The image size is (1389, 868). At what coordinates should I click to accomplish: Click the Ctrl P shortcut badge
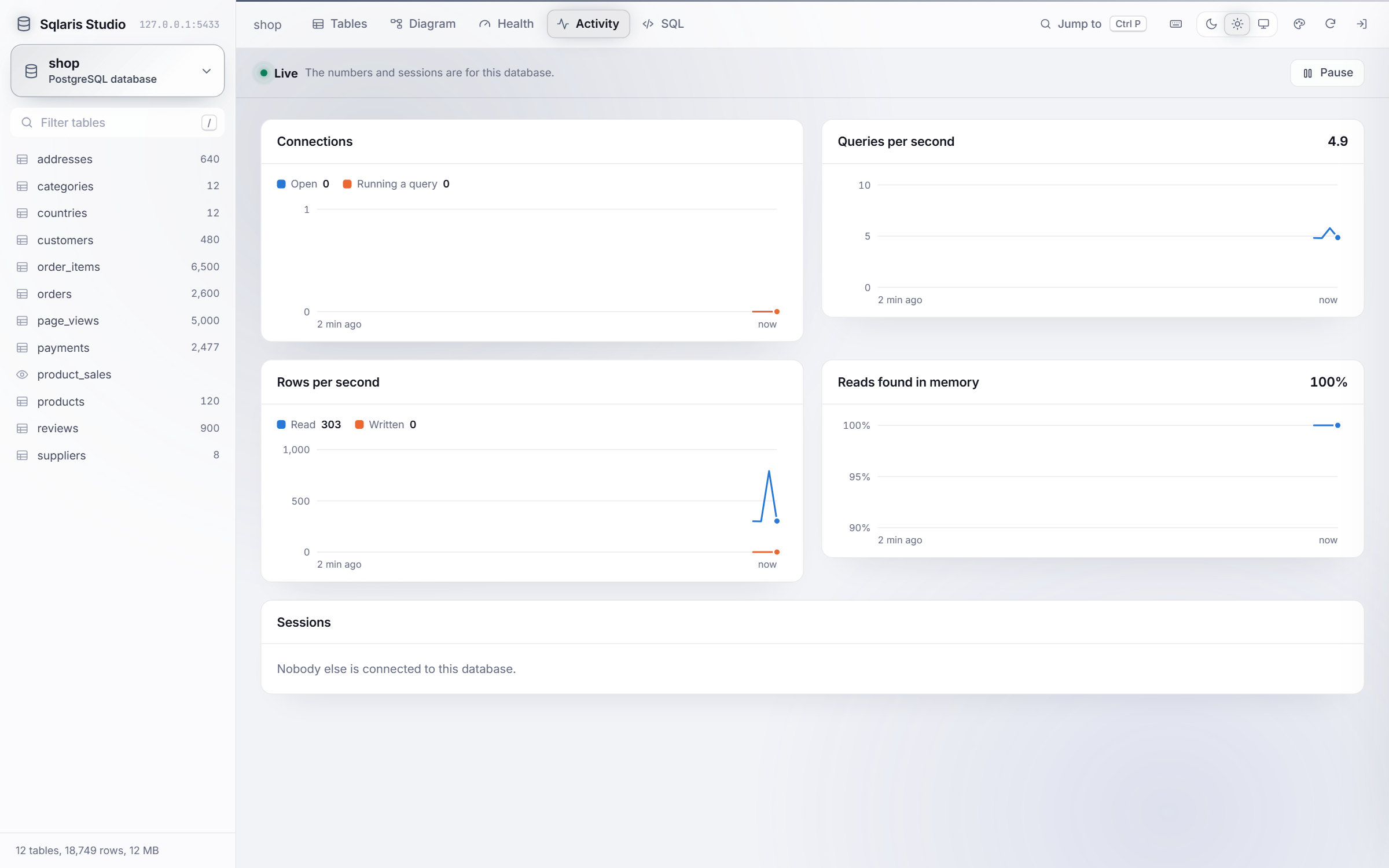1127,24
